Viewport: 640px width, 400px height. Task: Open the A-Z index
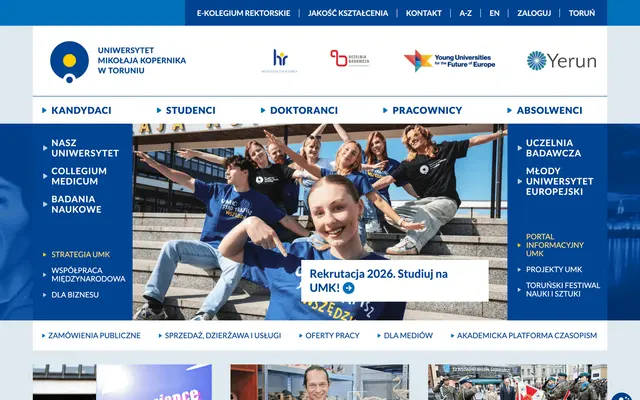[465, 13]
